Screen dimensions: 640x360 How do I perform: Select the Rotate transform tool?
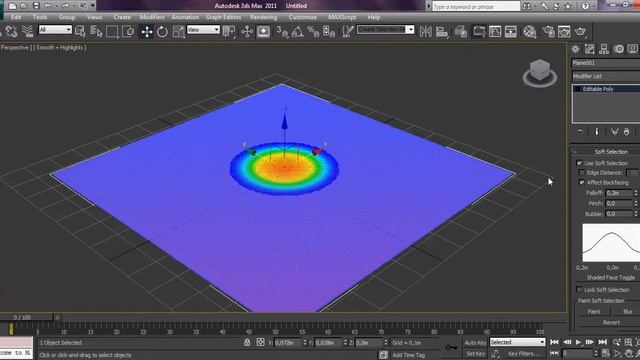162,31
